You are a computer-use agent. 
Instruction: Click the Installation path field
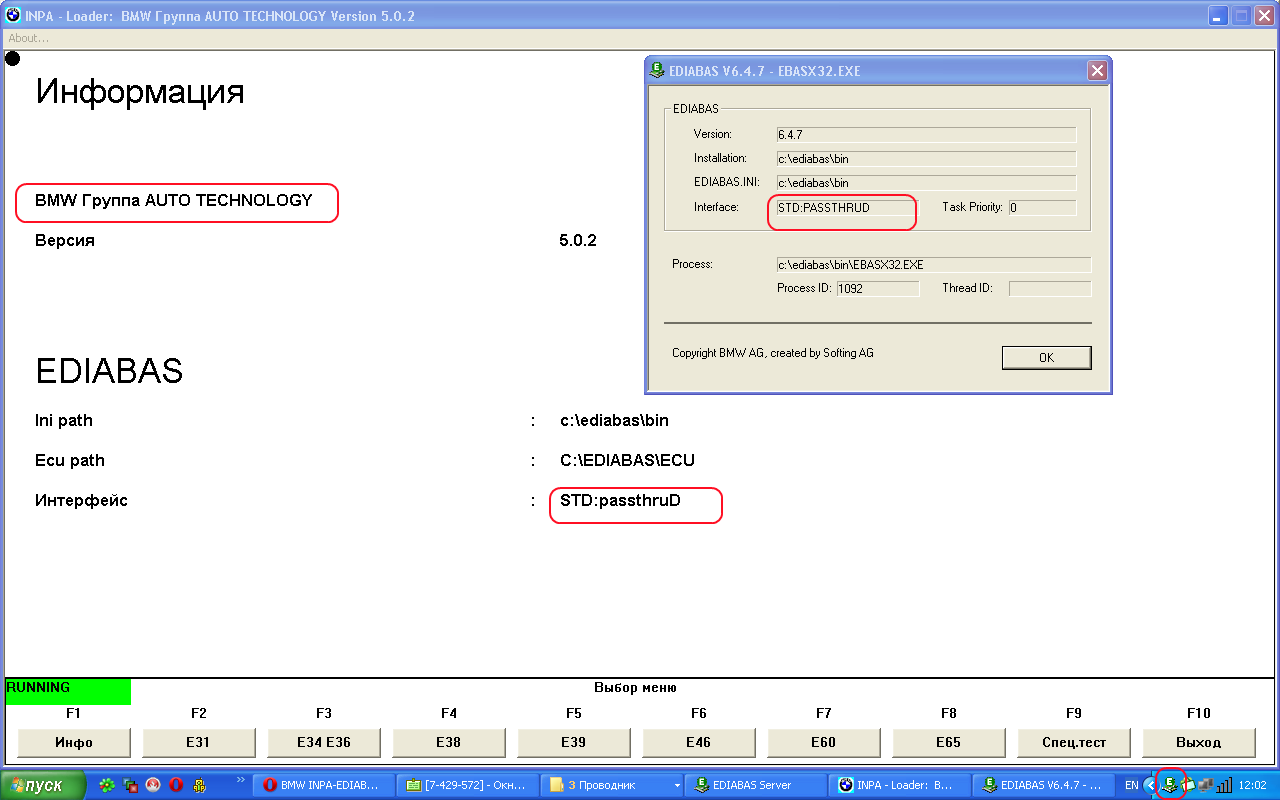tap(926, 158)
